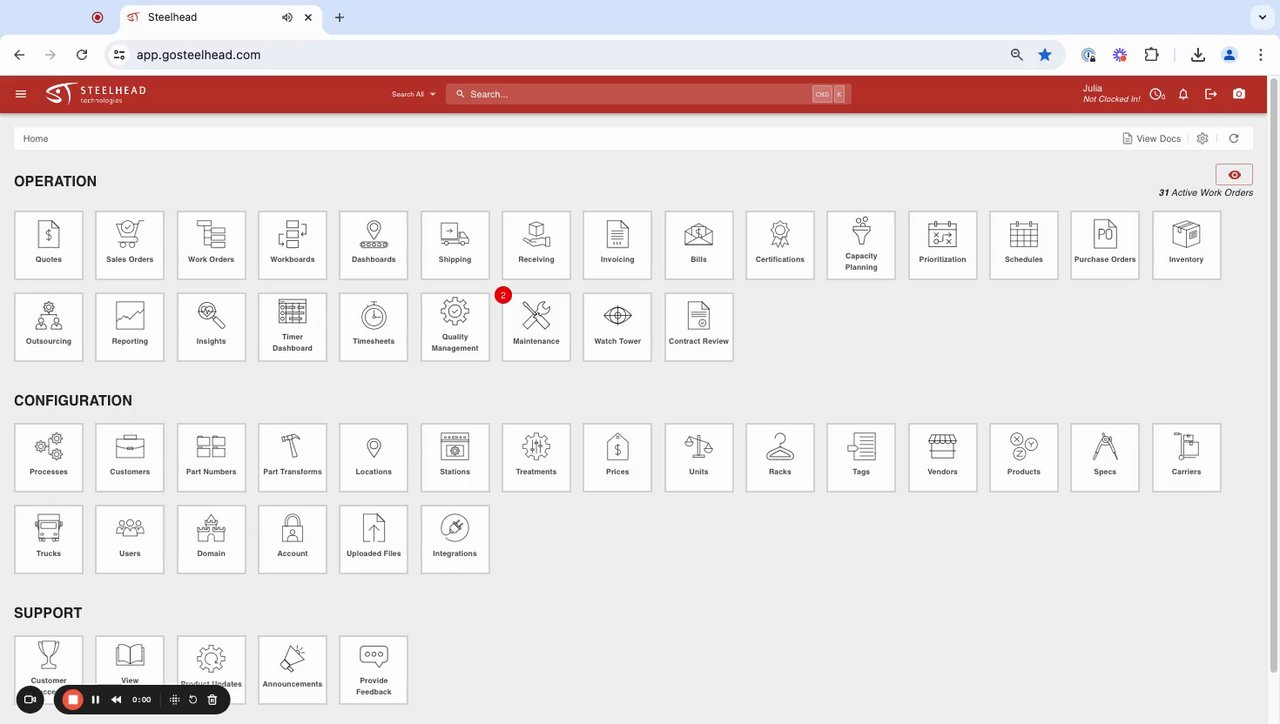
Task: Click the Home breadcrumb
Action: pyautogui.click(x=36, y=139)
